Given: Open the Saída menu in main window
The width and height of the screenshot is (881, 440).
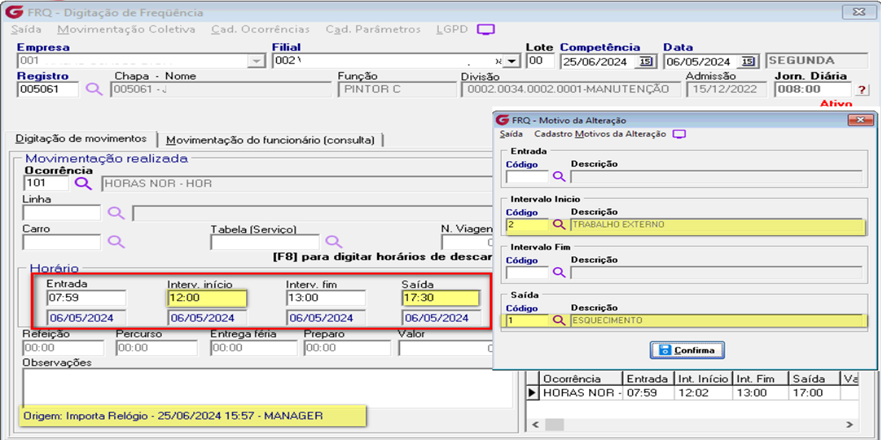Looking at the screenshot, I should tap(26, 29).
